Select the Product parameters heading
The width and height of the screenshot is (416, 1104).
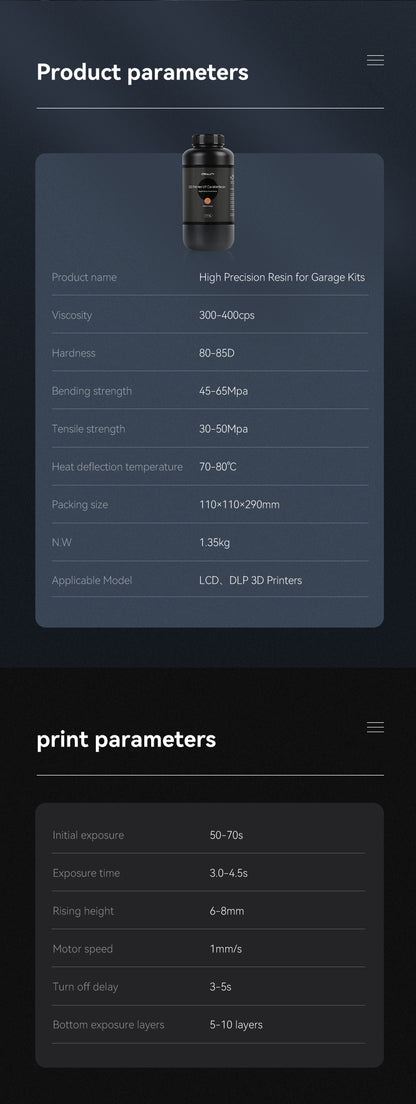142,72
